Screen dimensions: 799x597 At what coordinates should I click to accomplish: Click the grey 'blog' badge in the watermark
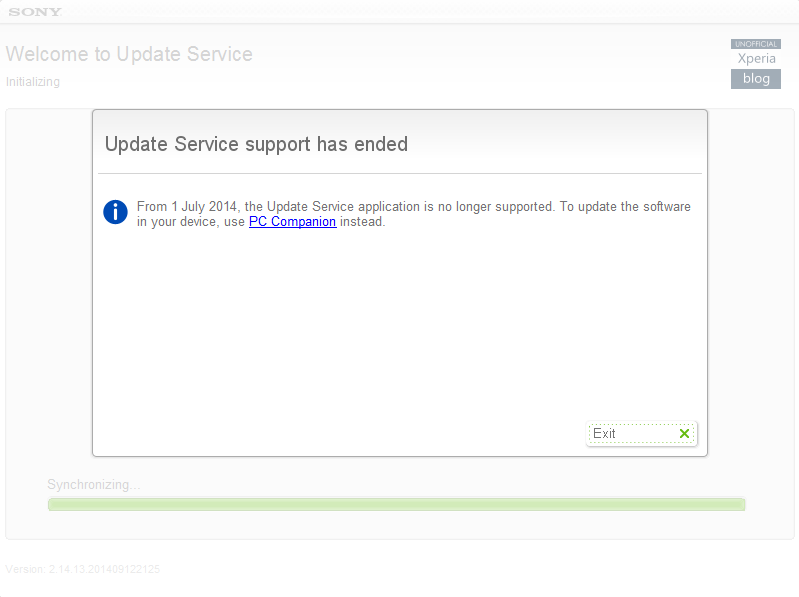click(x=756, y=79)
